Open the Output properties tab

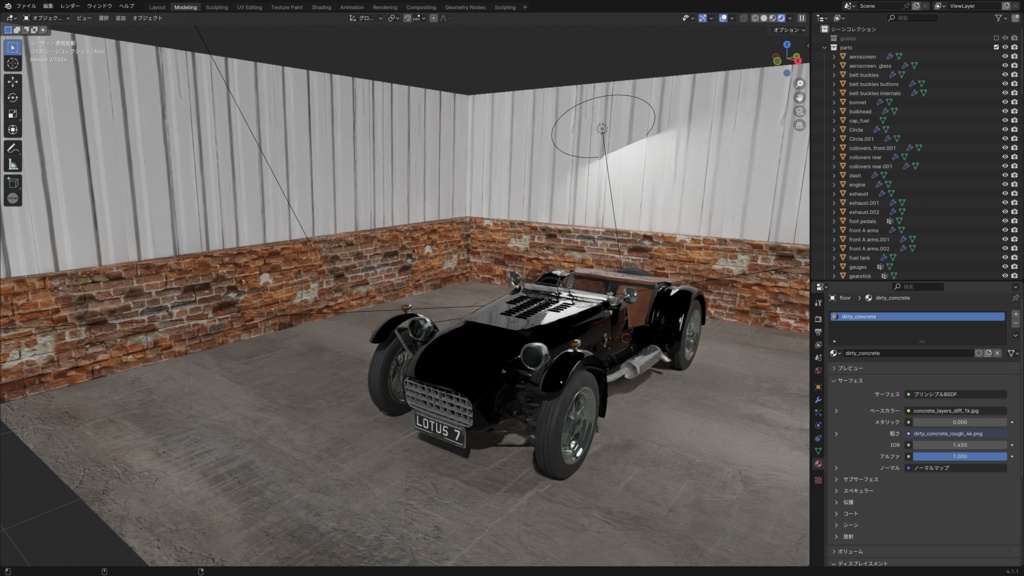click(x=818, y=332)
